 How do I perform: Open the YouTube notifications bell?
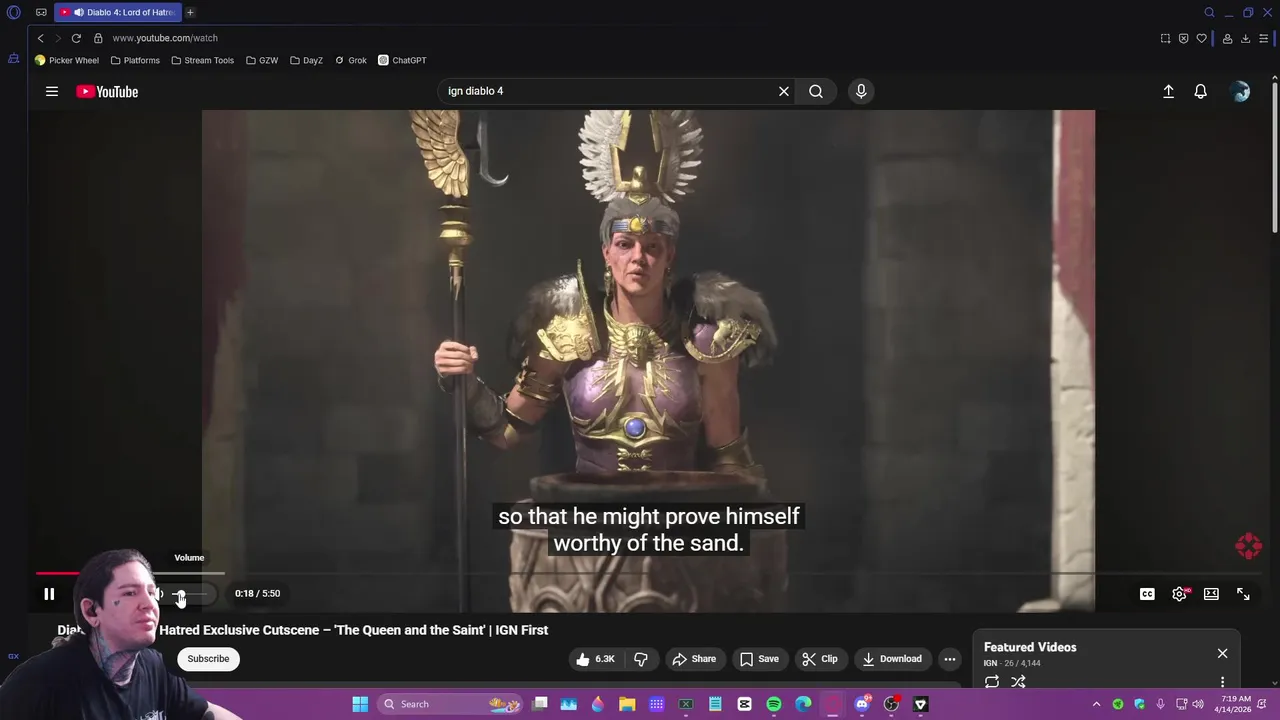point(1201,91)
